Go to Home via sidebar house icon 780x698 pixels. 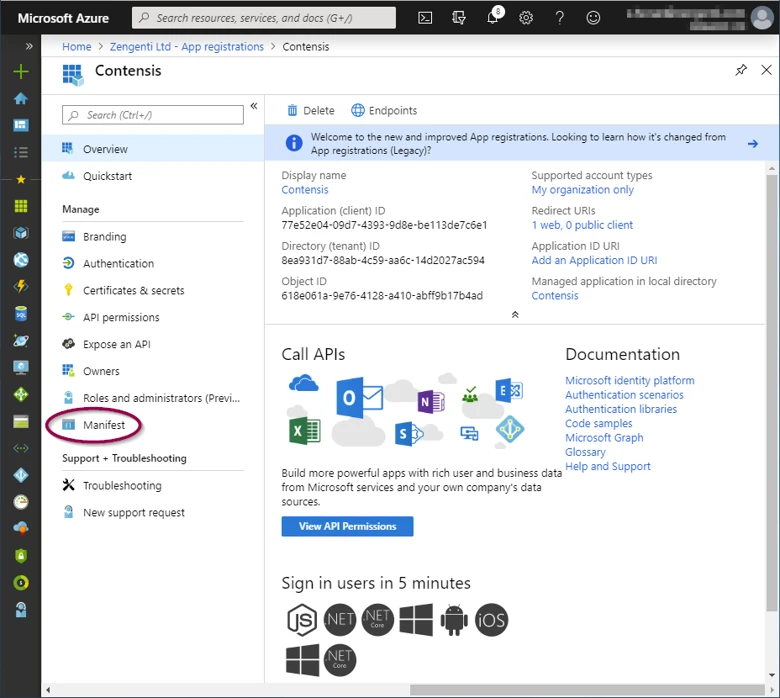click(21, 99)
